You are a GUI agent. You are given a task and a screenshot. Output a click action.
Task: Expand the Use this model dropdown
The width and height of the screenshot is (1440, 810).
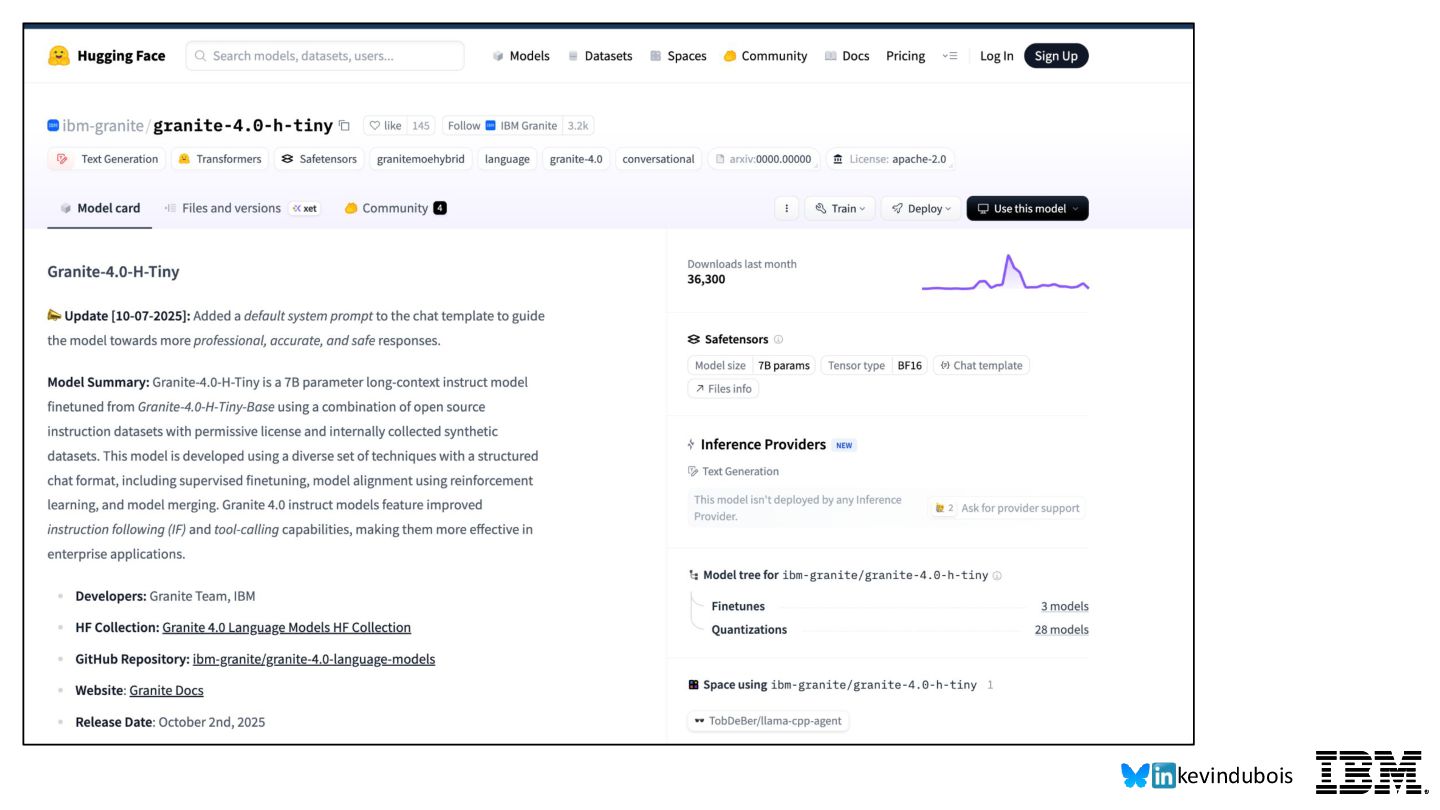coord(1027,208)
